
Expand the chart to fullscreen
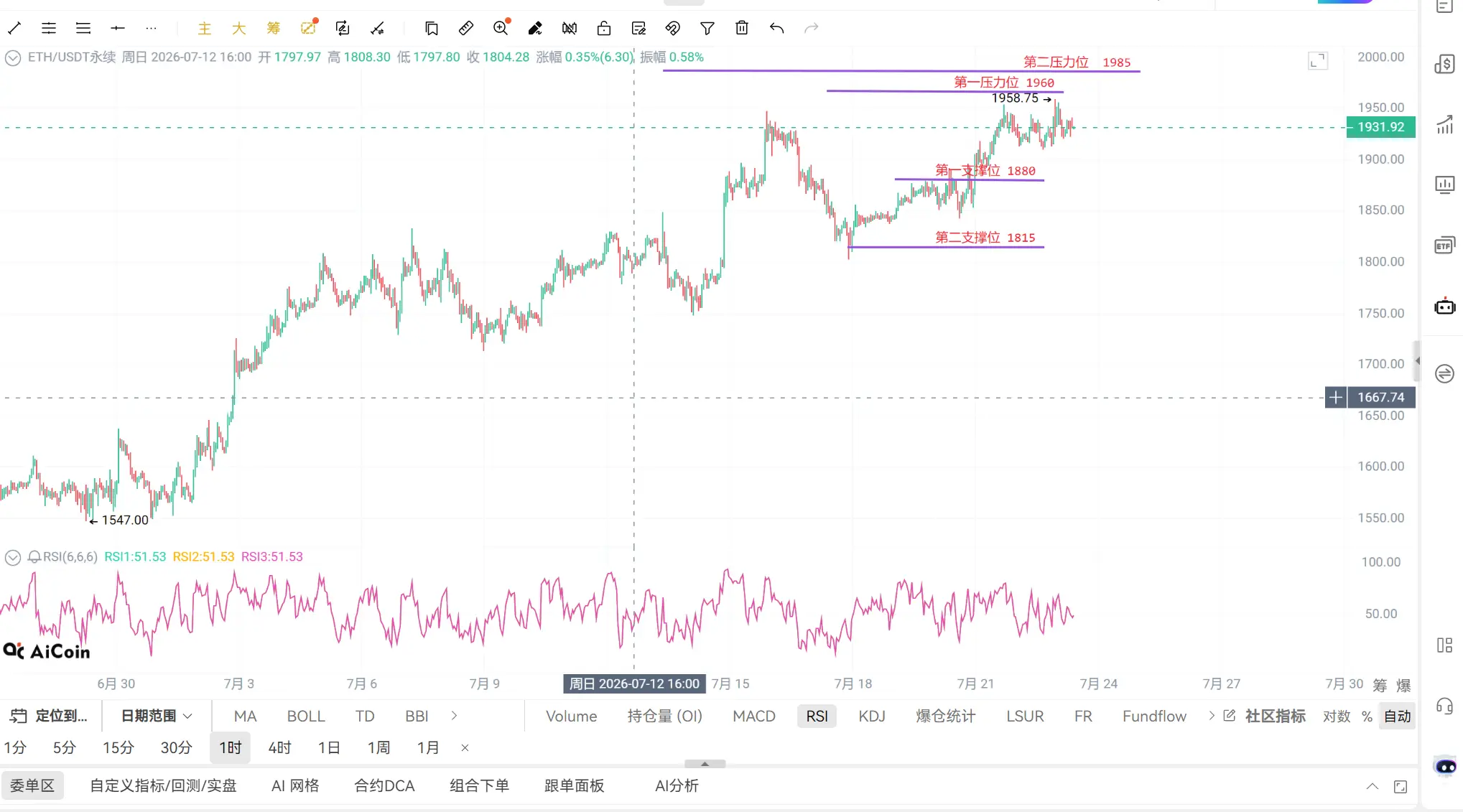[1318, 61]
